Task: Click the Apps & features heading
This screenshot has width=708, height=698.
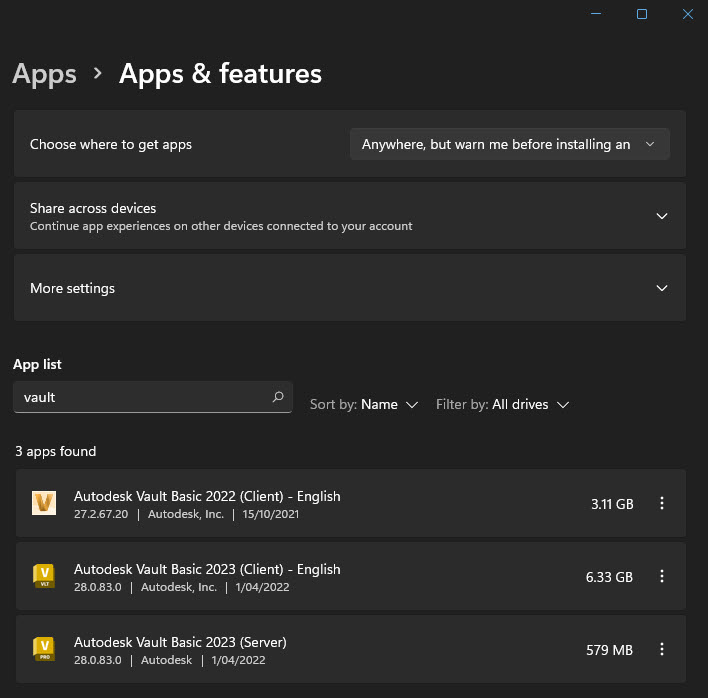Action: point(220,74)
